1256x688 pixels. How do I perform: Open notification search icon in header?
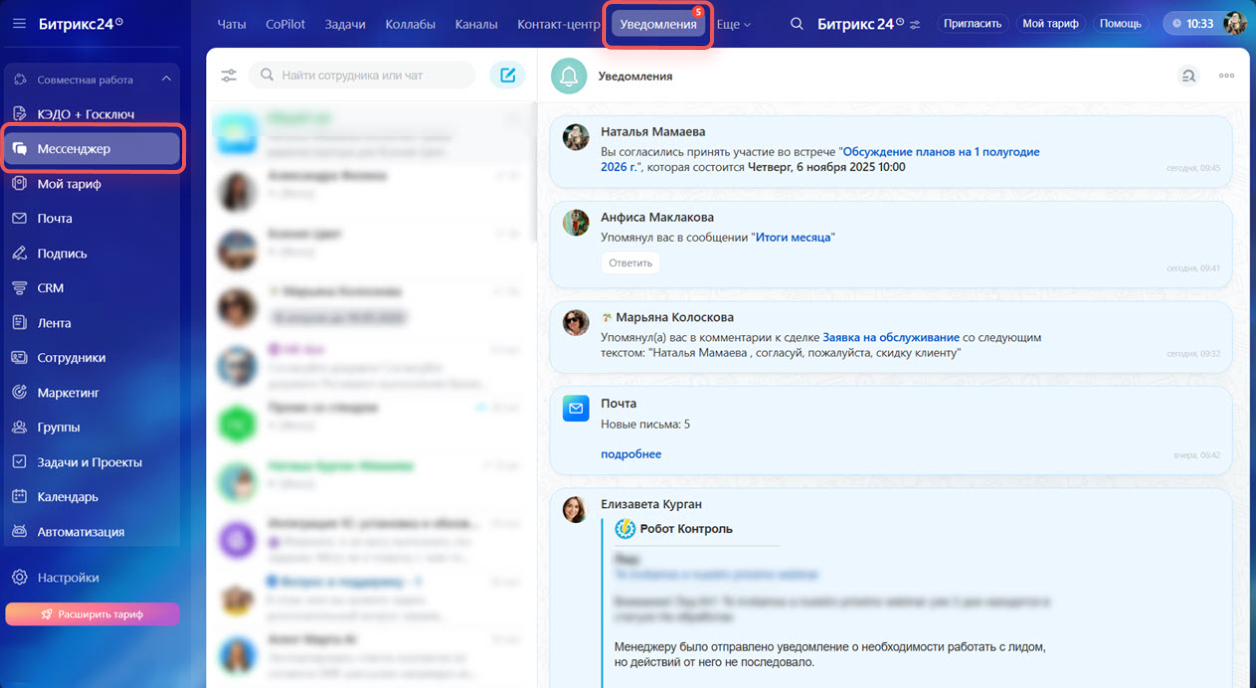(1187, 76)
